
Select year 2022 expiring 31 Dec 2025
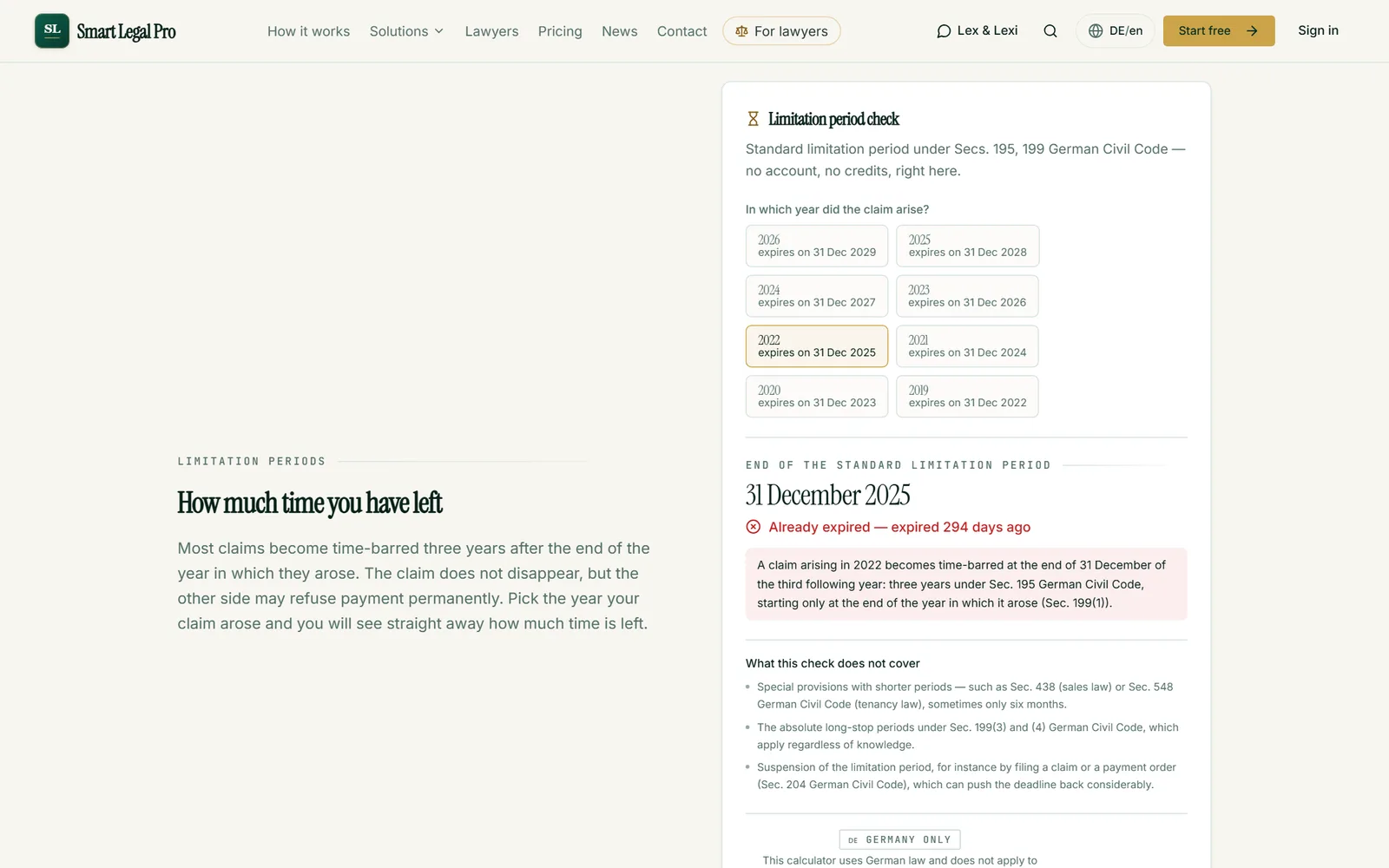[817, 346]
